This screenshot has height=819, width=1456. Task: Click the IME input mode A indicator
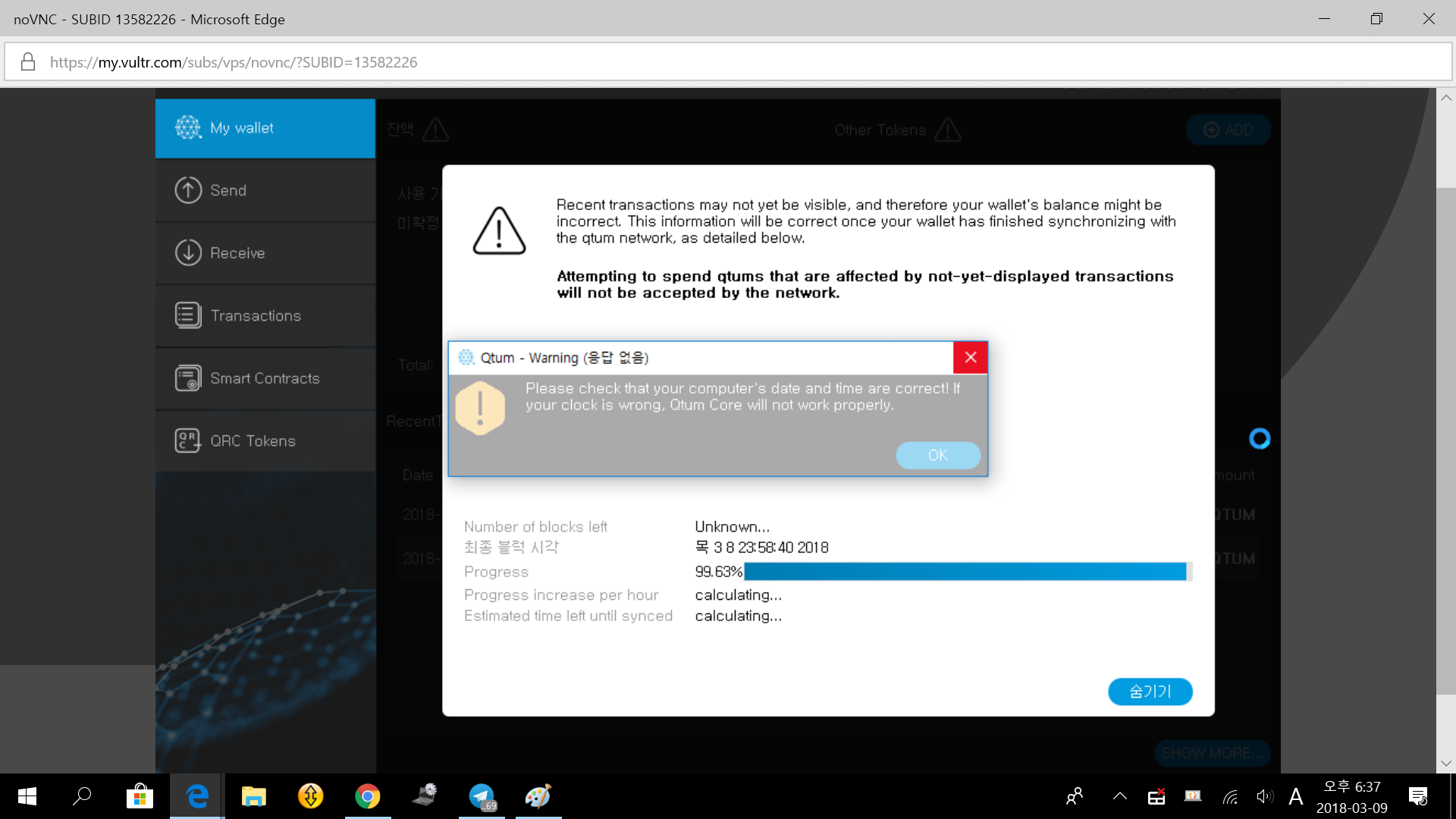(x=1296, y=796)
